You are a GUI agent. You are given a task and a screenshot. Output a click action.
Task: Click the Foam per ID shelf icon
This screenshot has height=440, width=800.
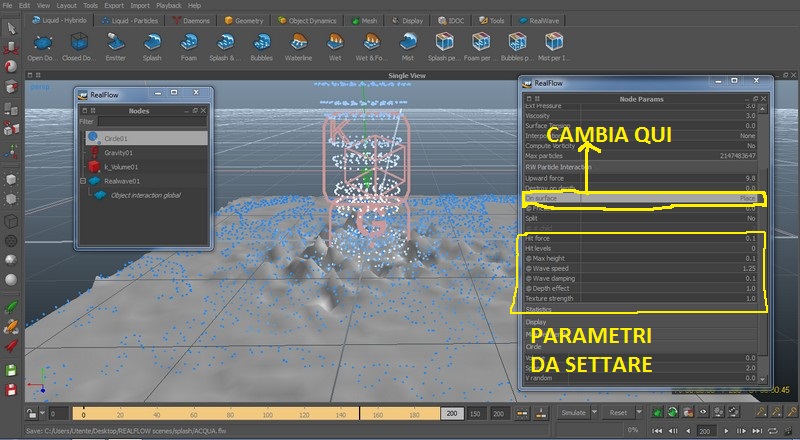tap(481, 42)
